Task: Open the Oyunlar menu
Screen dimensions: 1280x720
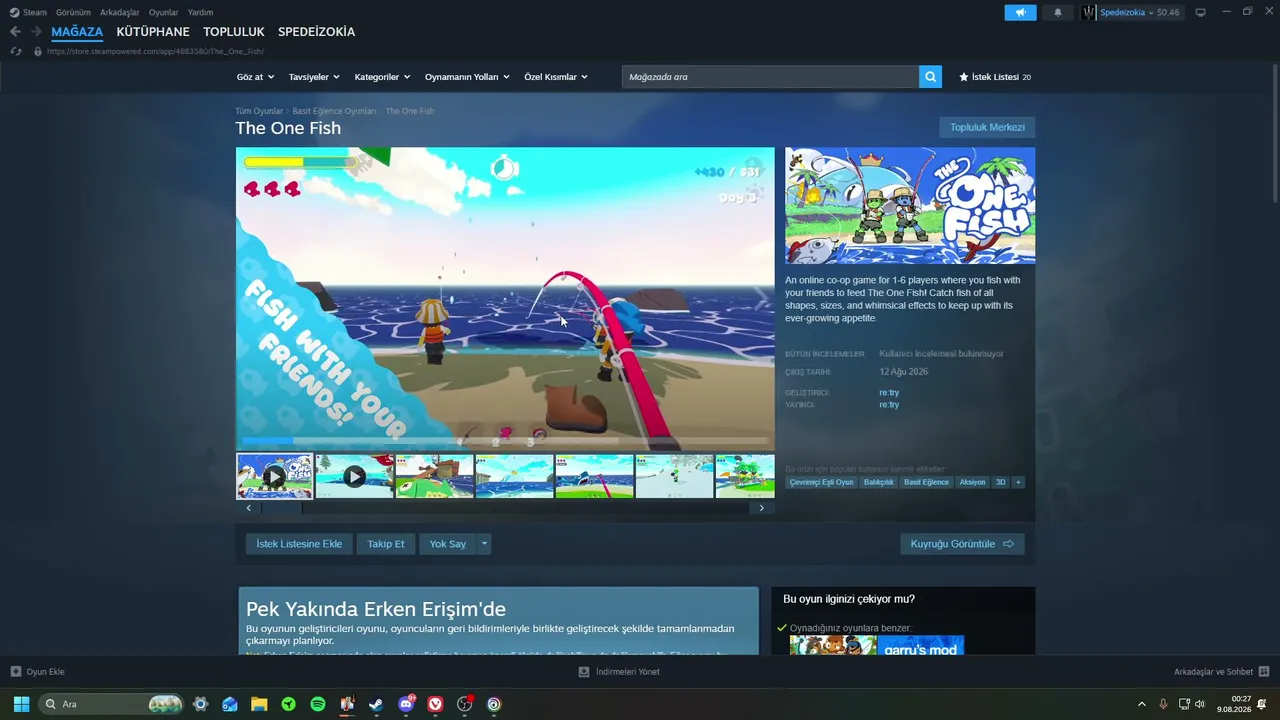Action: (164, 12)
